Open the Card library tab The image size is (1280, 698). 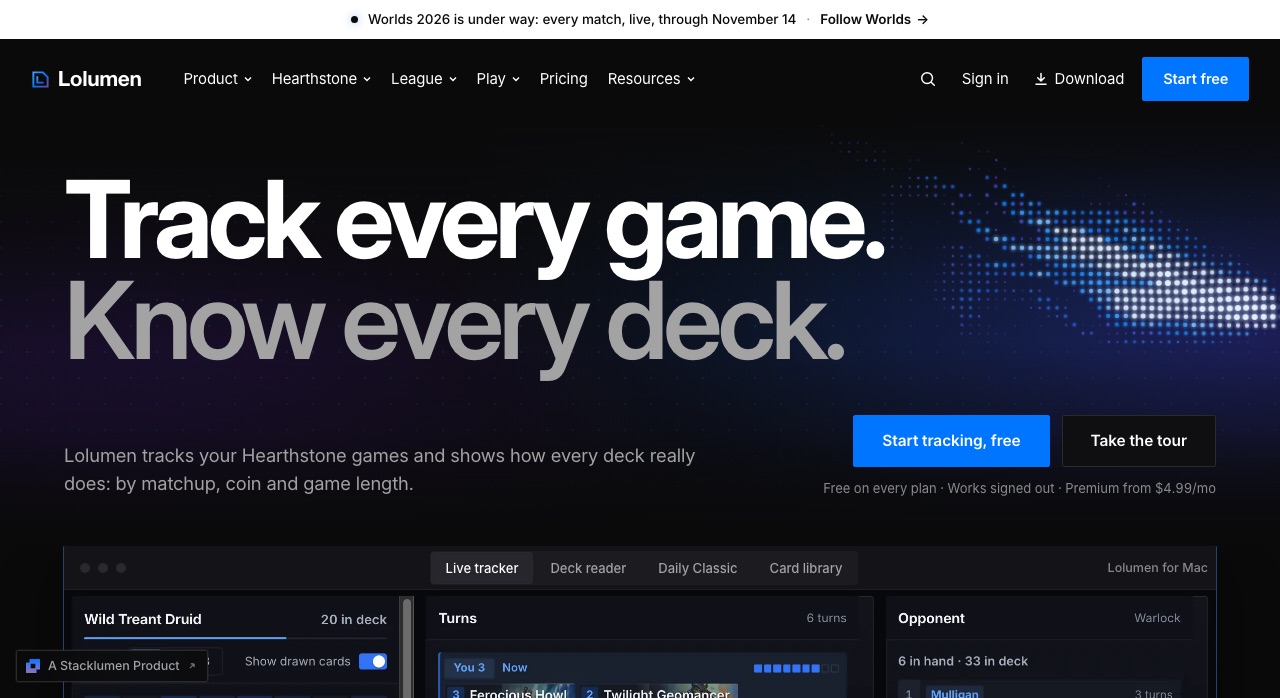(806, 568)
